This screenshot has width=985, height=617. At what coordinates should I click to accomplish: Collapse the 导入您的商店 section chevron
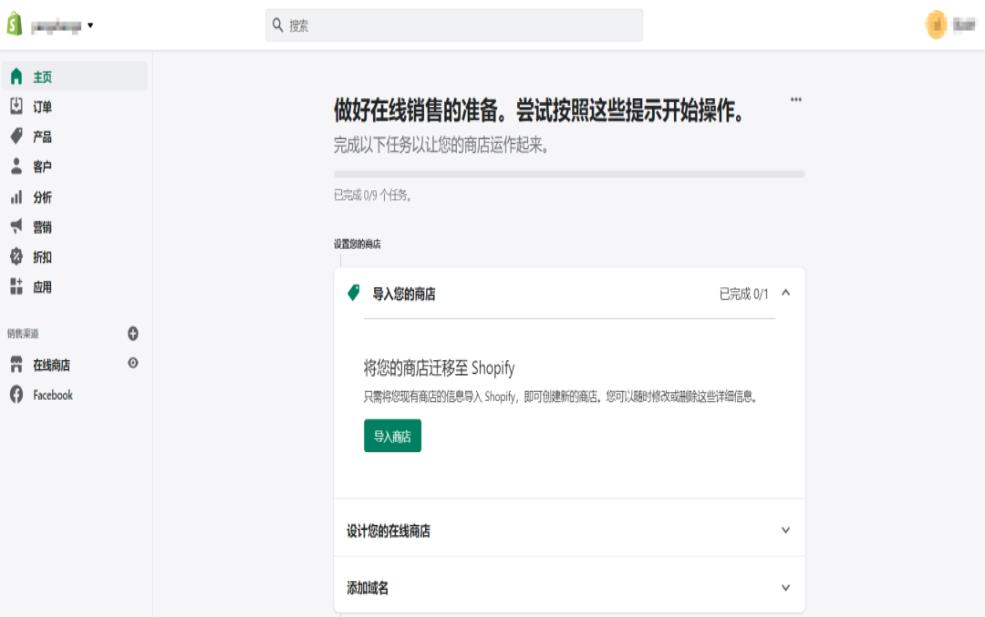click(x=785, y=293)
